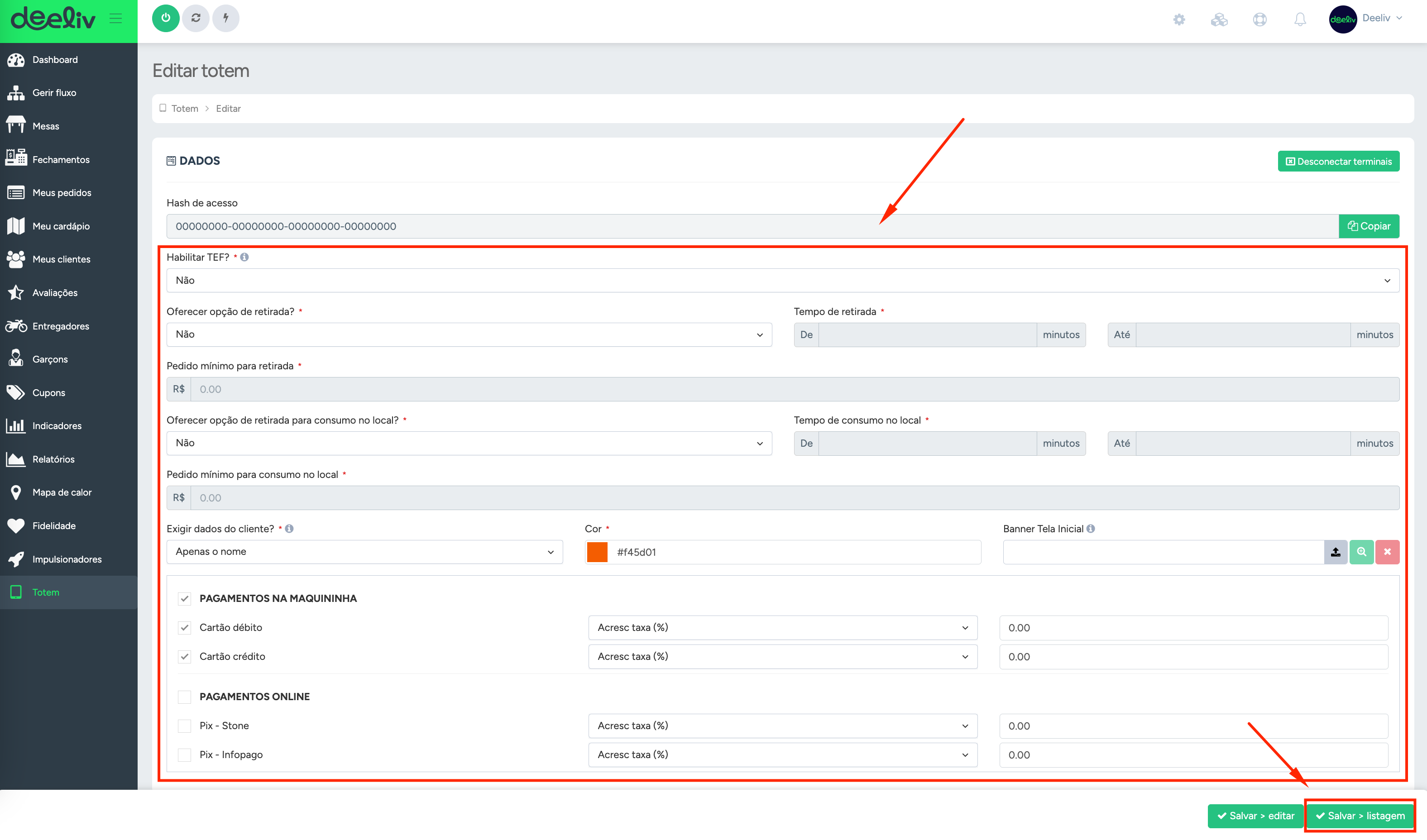Click the orange Cor color swatch

tap(597, 552)
